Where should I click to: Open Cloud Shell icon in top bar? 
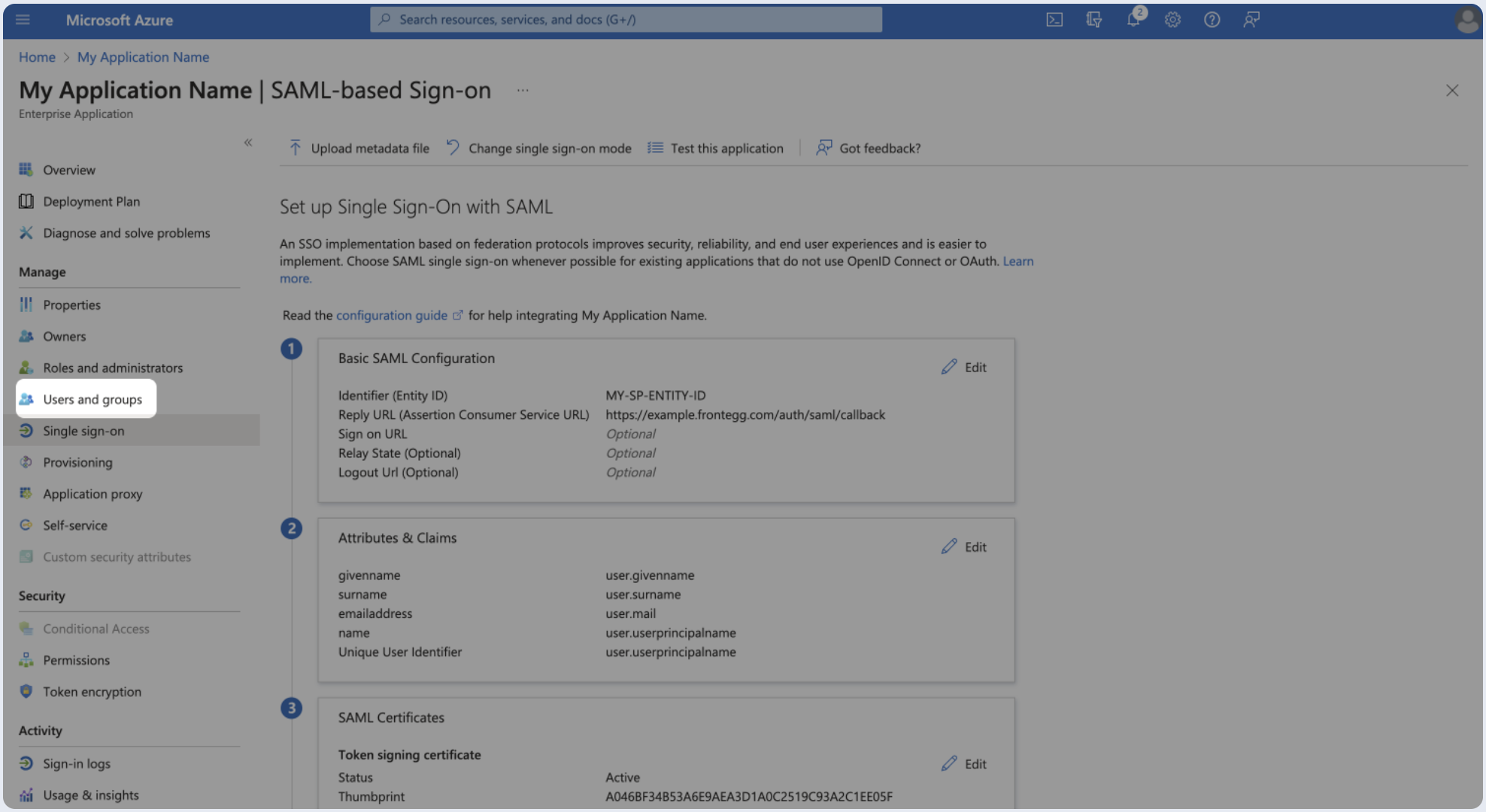(x=1054, y=20)
